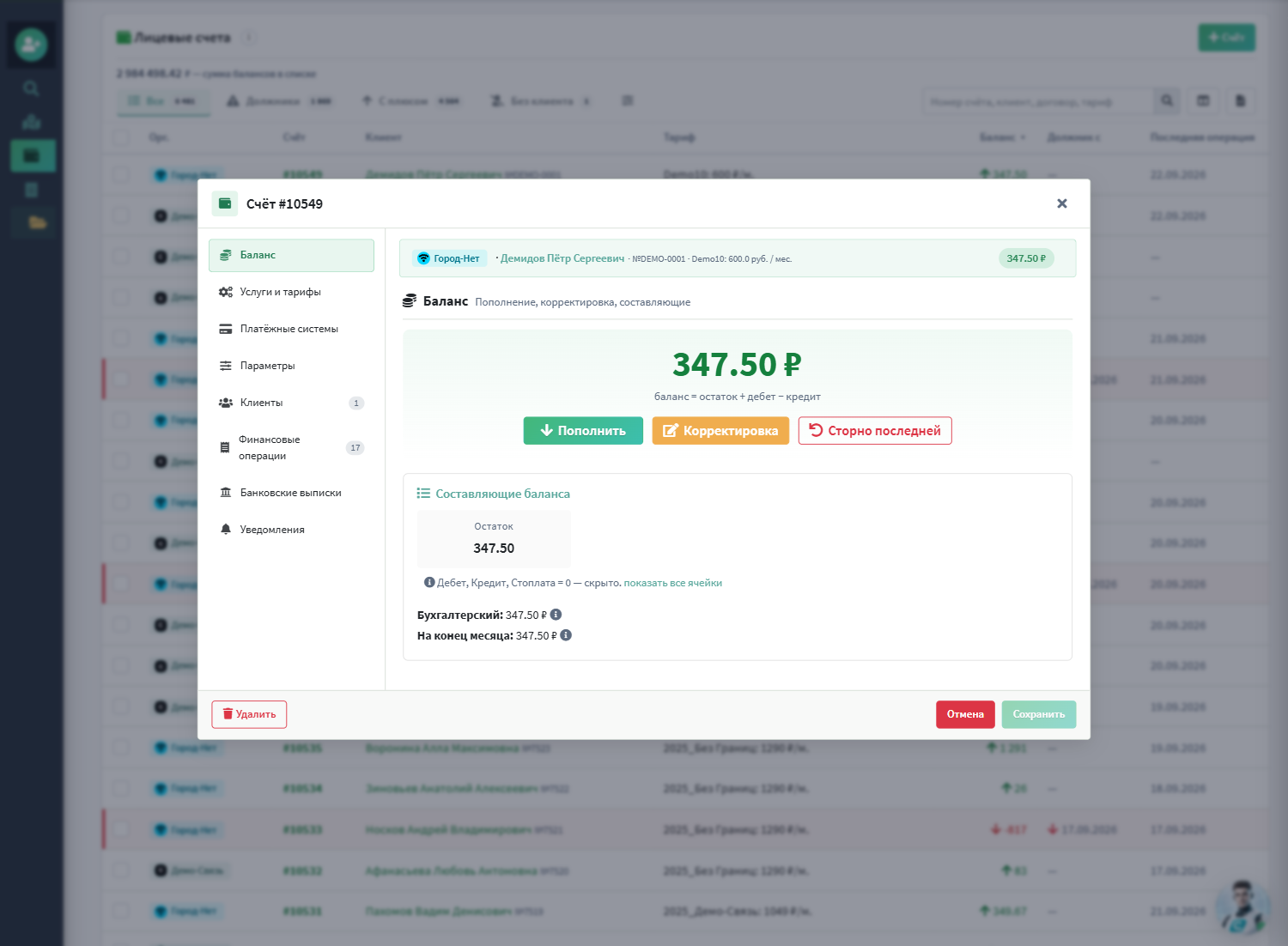Click the active accounts icon in left sidebar

pos(33,156)
